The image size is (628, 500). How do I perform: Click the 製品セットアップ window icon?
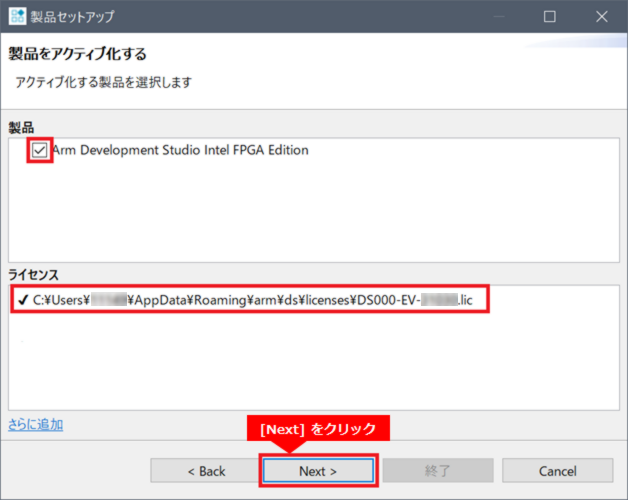point(17,16)
